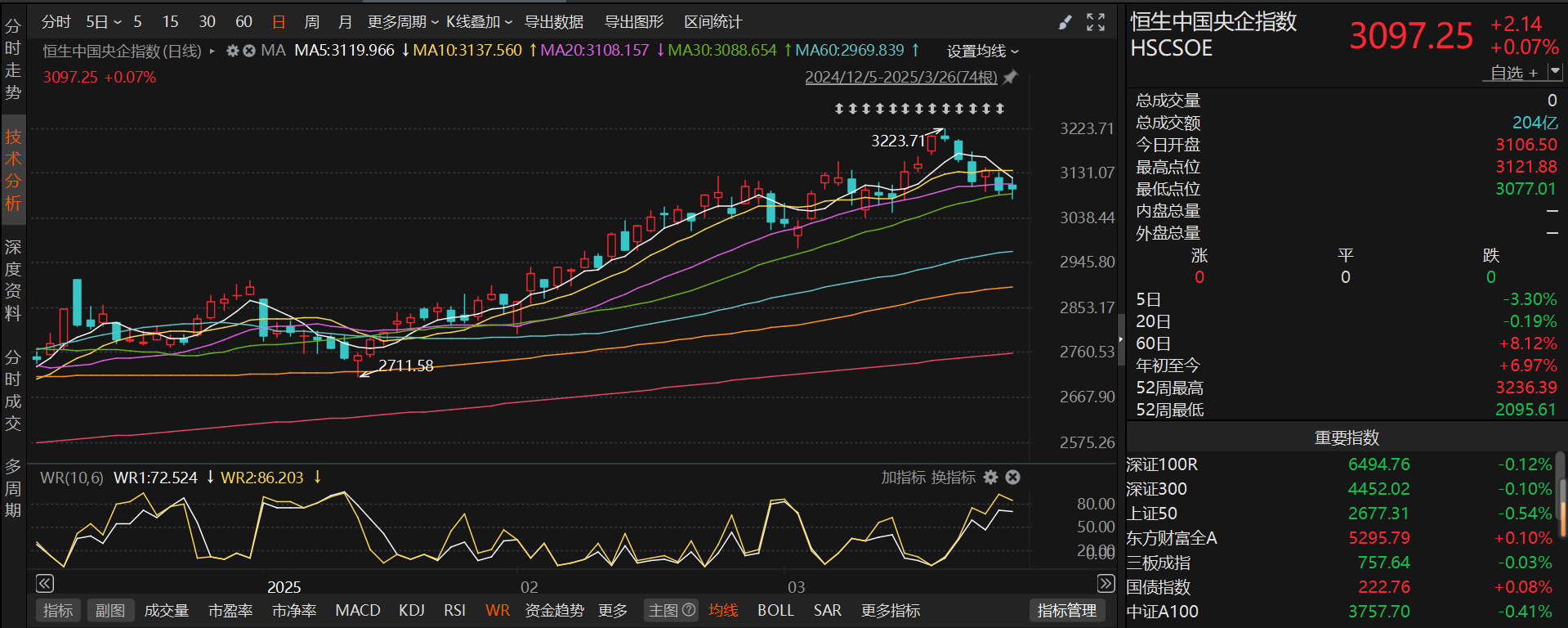
Task: Open 深证300 index row
Action: pyautogui.click(x=1340, y=489)
